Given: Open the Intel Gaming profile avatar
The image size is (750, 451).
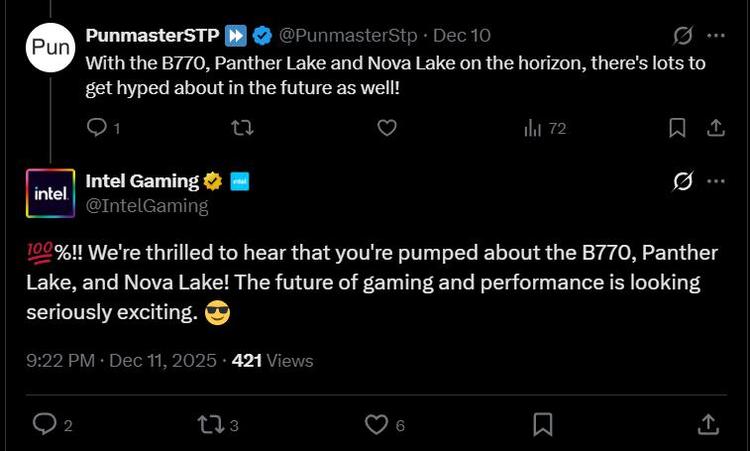Looking at the screenshot, I should (48, 193).
